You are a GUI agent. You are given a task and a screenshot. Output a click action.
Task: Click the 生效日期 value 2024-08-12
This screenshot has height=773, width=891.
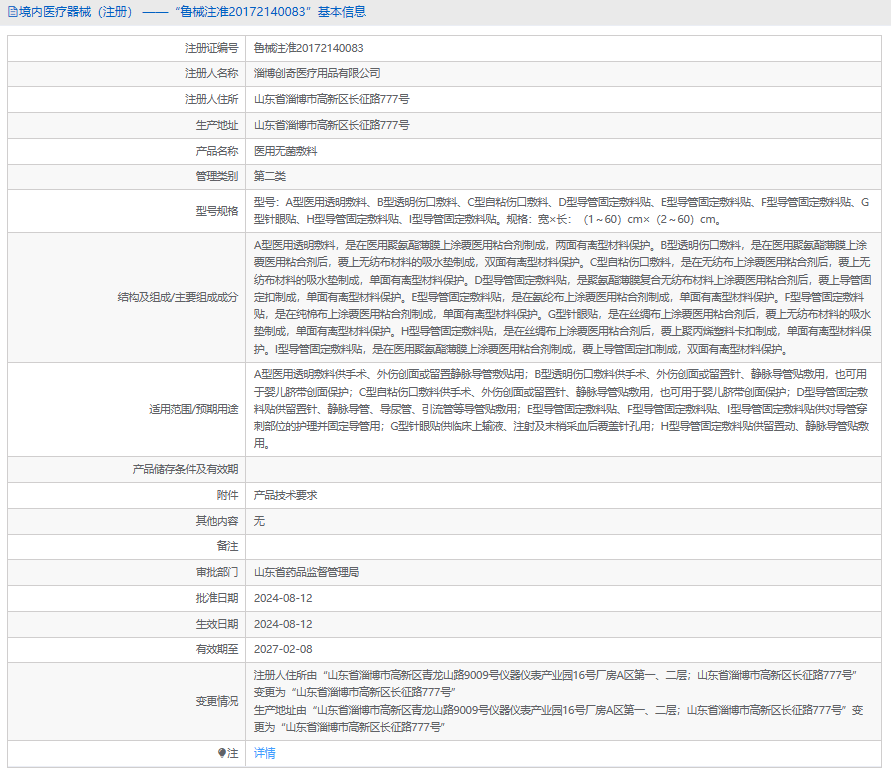coord(283,624)
